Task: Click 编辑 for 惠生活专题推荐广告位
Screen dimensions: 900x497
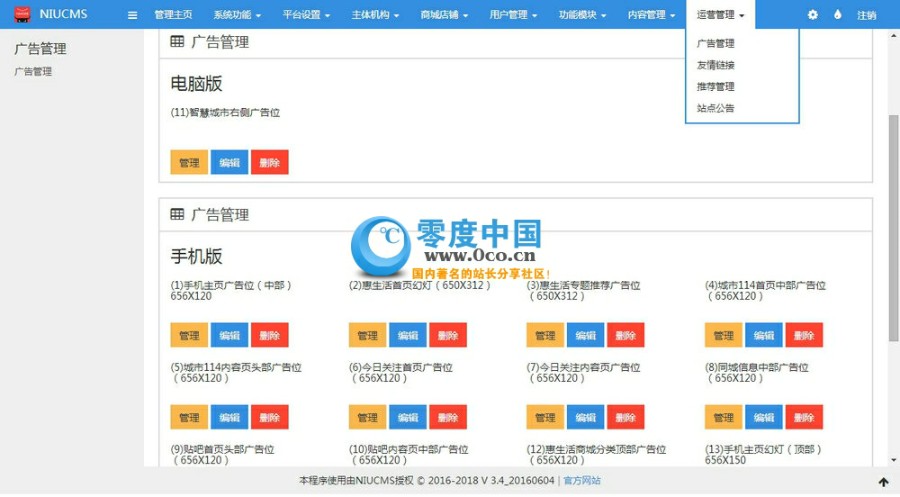Action: click(585, 335)
